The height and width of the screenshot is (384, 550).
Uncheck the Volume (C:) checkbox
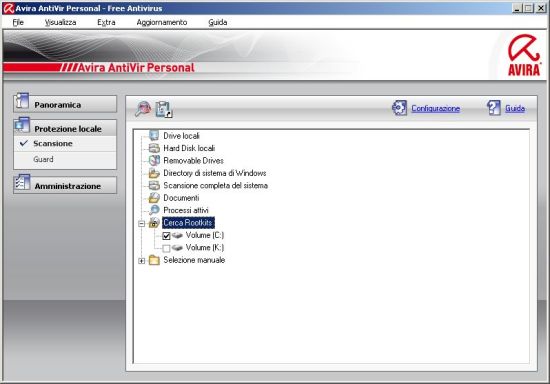(x=166, y=236)
